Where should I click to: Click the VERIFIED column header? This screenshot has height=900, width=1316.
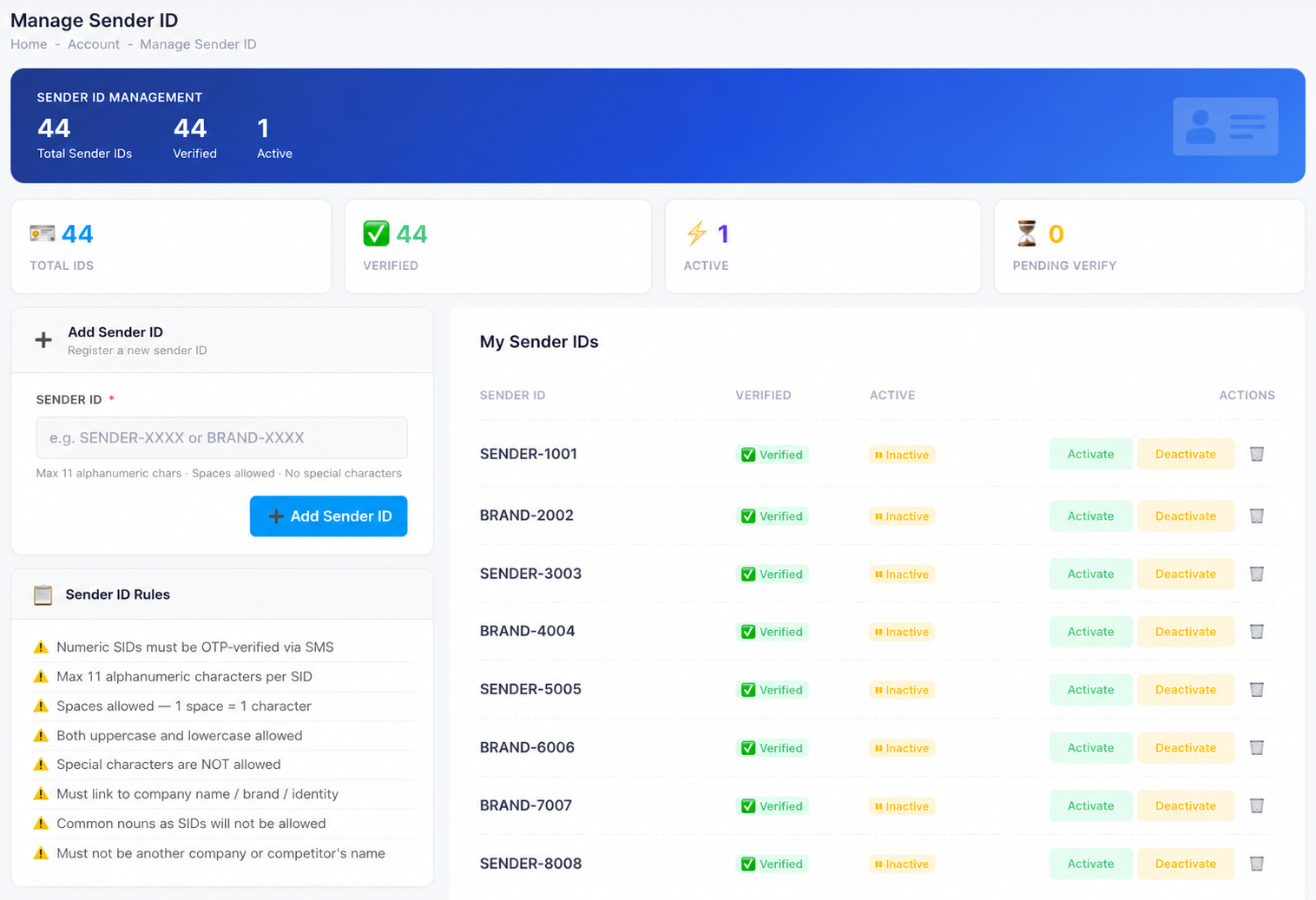coord(763,395)
